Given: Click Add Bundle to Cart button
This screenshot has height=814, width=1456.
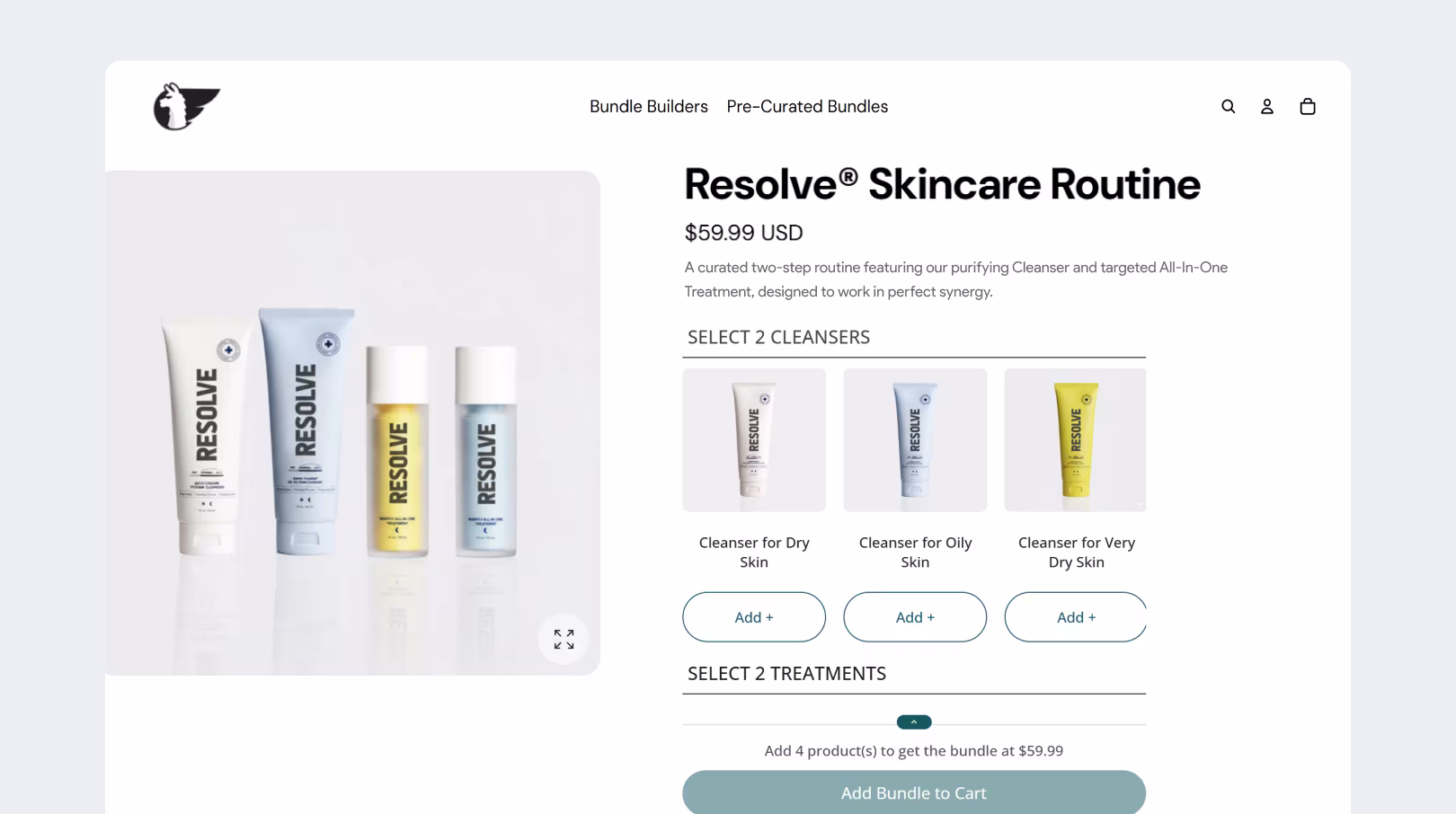Looking at the screenshot, I should 914,792.
